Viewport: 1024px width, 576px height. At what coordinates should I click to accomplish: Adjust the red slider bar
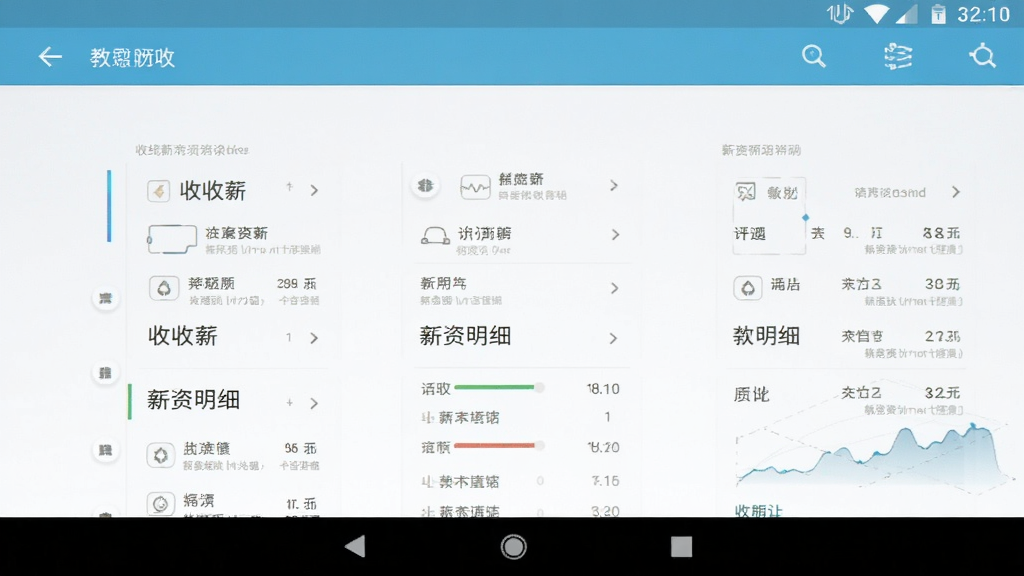pyautogui.click(x=498, y=445)
